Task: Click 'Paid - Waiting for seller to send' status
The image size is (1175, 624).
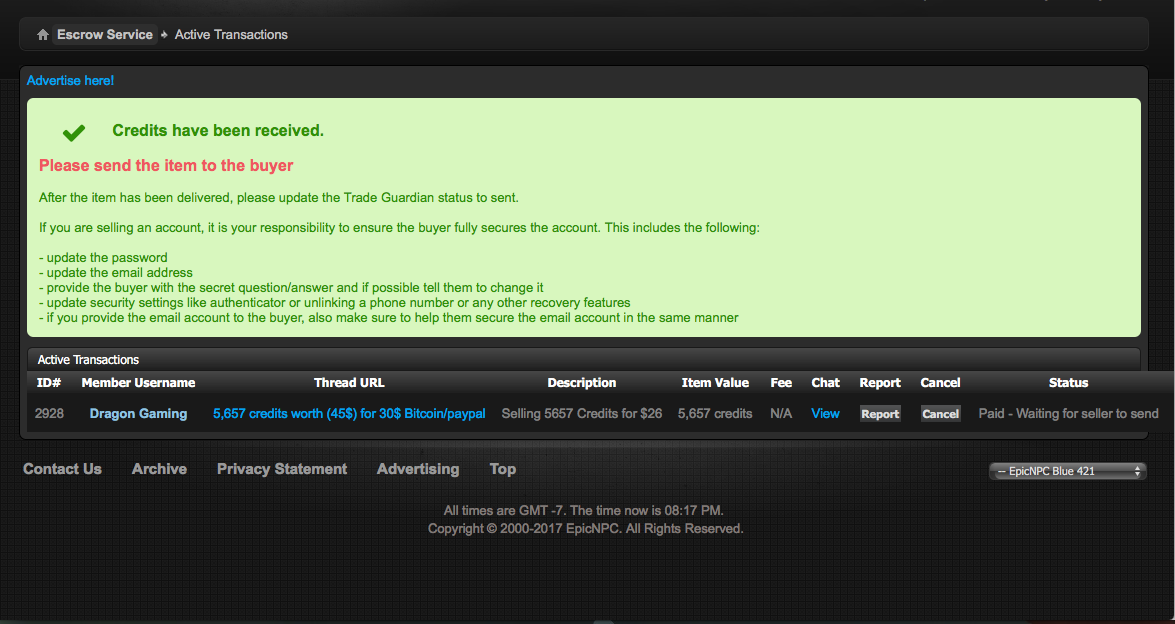Action: 1069,414
